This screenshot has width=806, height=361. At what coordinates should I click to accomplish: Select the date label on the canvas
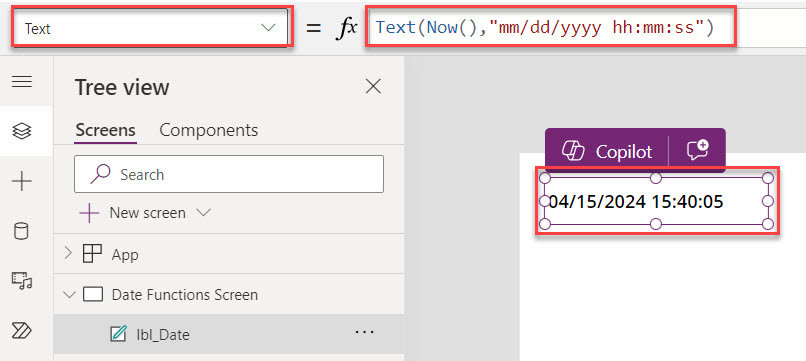point(656,201)
